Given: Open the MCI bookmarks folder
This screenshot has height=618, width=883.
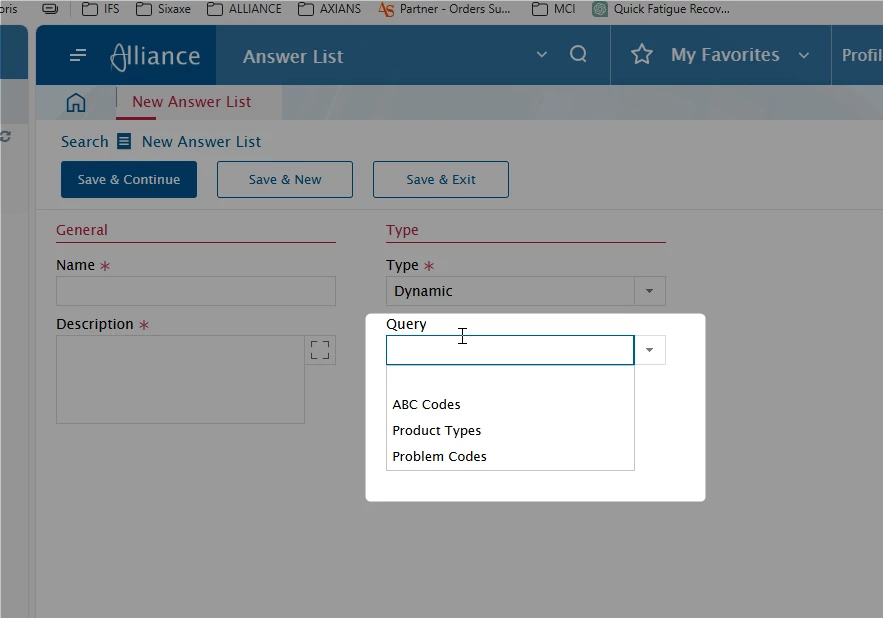Looking at the screenshot, I should [x=554, y=9].
